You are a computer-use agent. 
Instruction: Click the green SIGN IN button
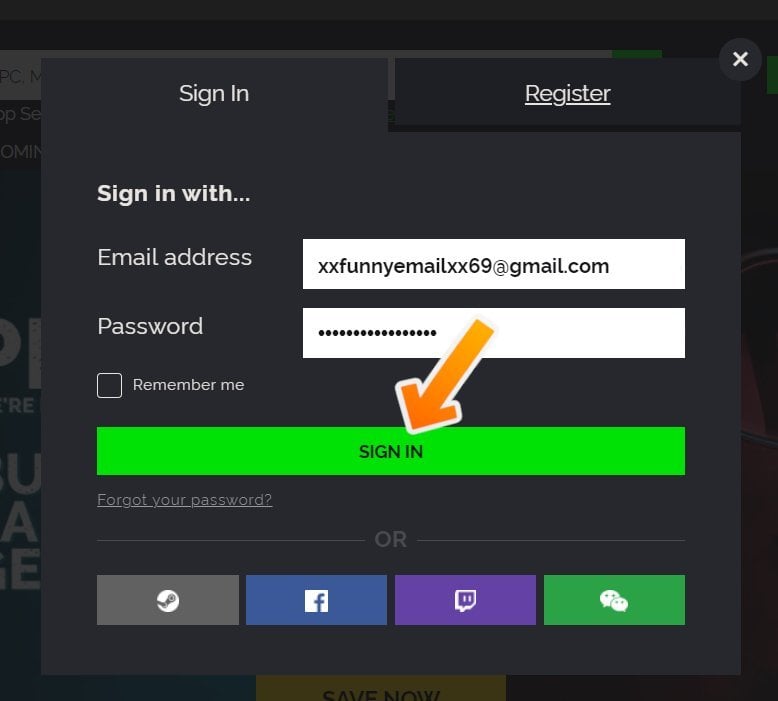pyautogui.click(x=391, y=451)
